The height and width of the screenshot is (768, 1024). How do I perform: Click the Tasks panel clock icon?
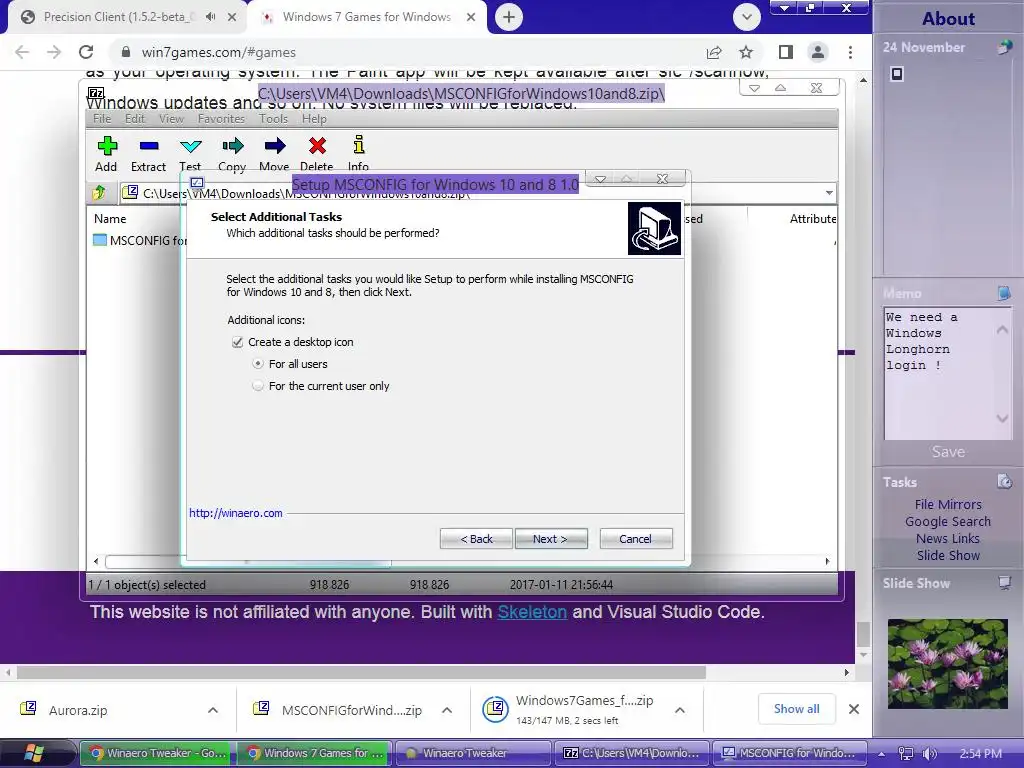click(x=1004, y=481)
